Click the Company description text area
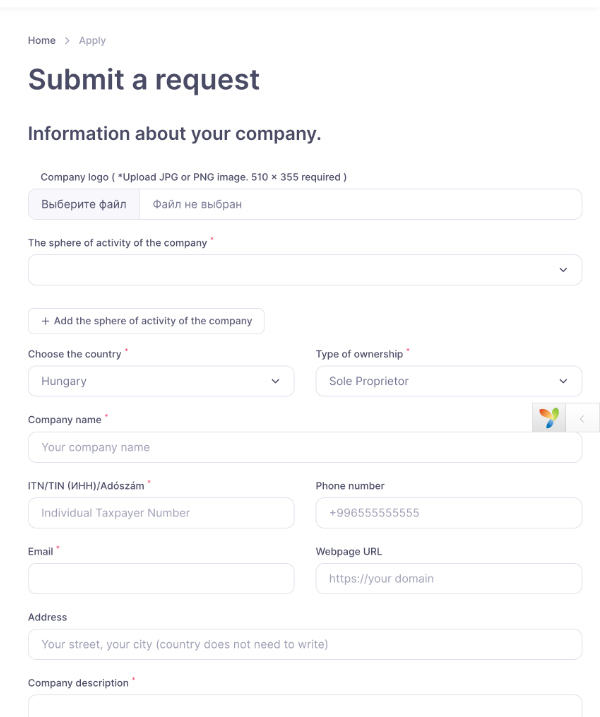Image resolution: width=600 pixels, height=717 pixels. click(305, 706)
